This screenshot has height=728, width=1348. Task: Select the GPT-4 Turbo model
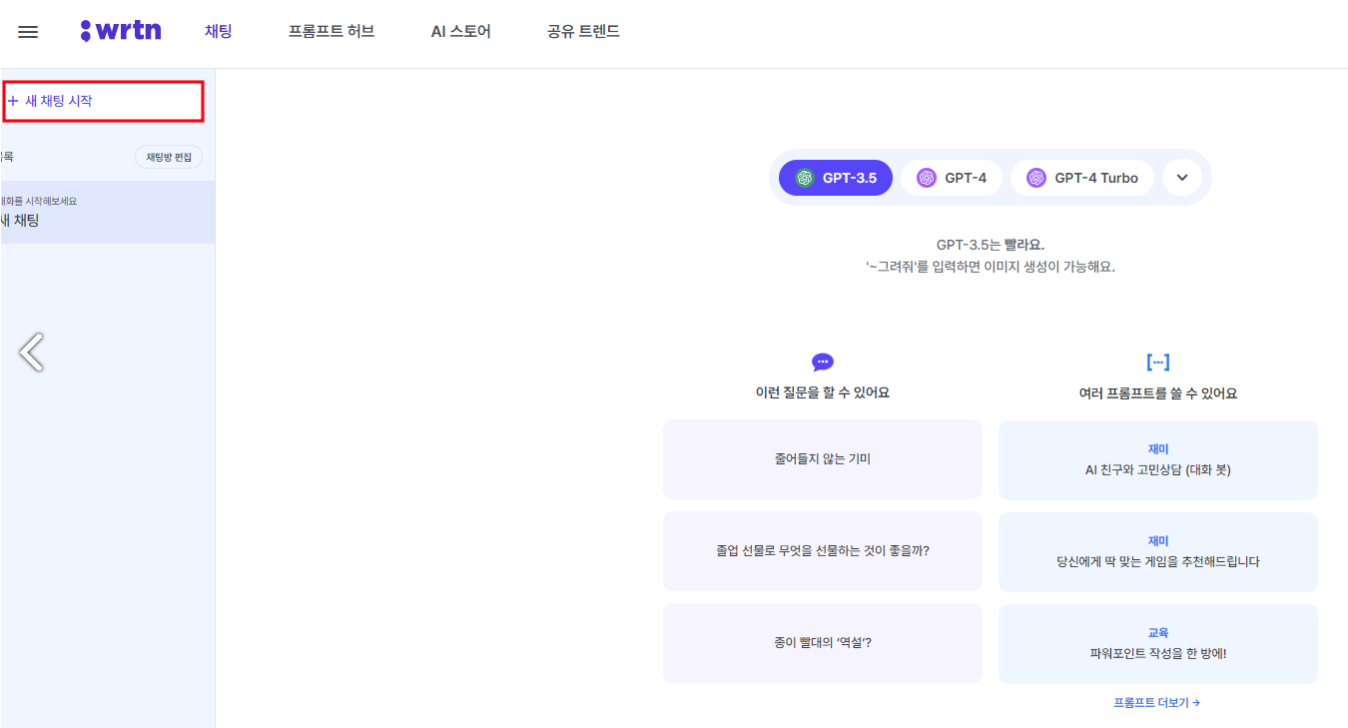1082,178
